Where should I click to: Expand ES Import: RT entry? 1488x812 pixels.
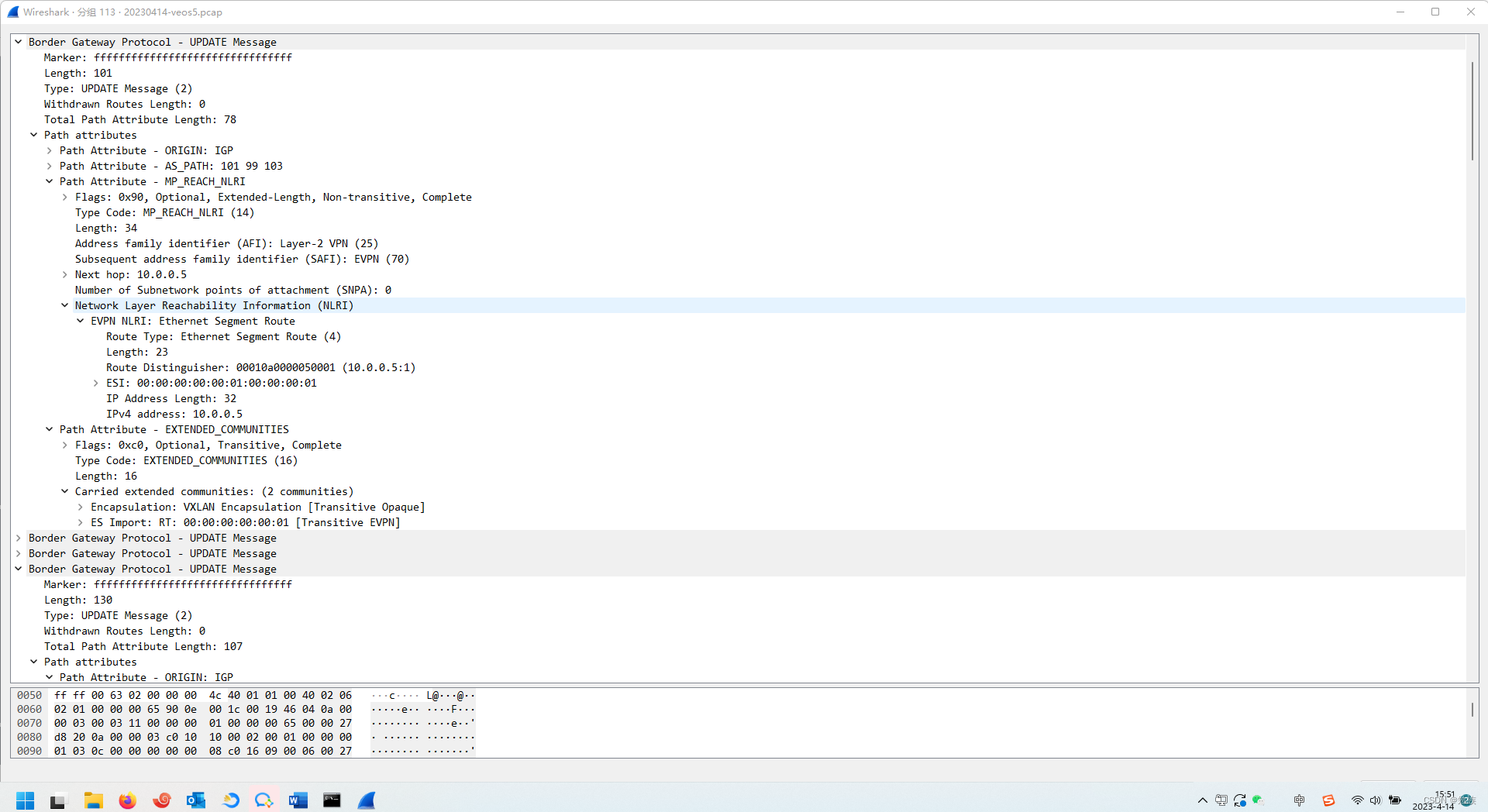point(81,522)
